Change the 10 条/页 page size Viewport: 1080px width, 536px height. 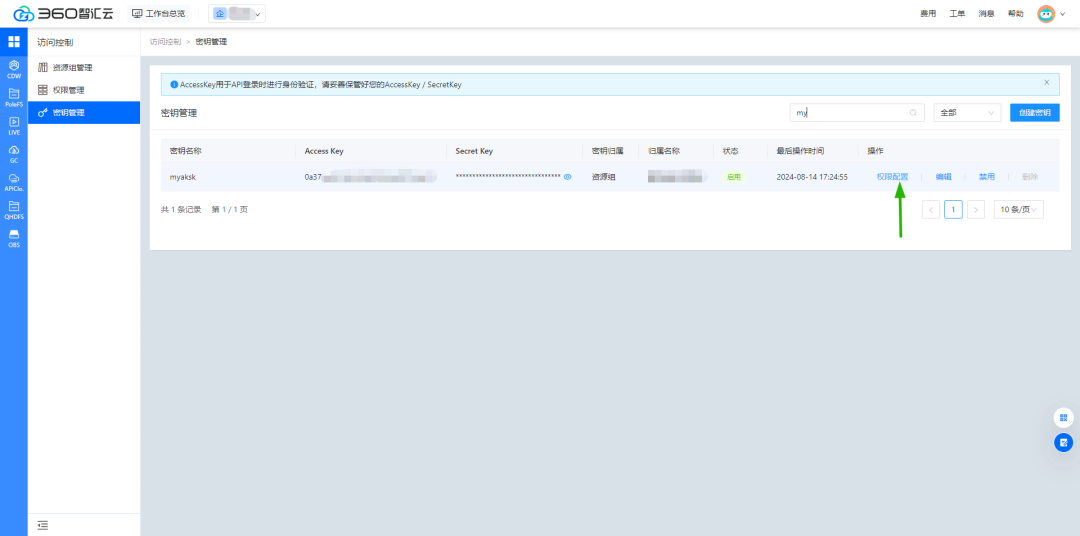pos(1019,209)
